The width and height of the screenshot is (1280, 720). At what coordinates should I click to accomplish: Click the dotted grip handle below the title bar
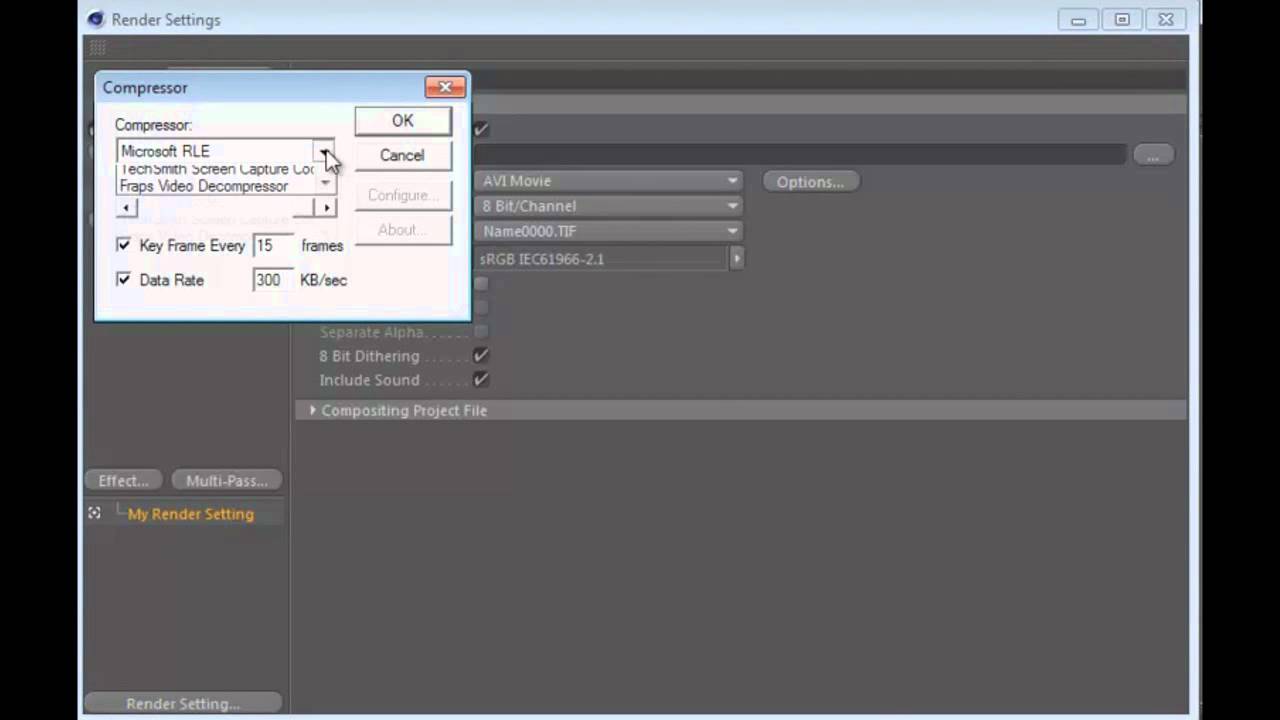point(98,47)
